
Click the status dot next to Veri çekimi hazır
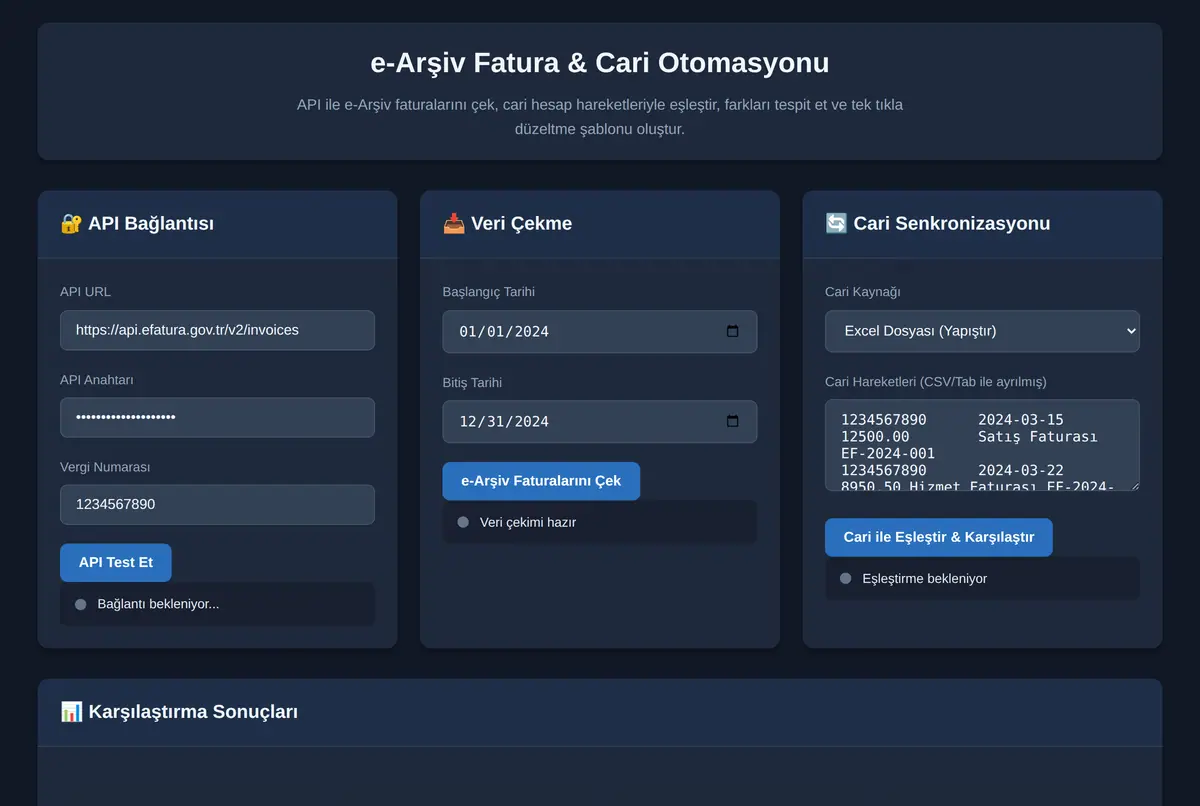tap(463, 522)
